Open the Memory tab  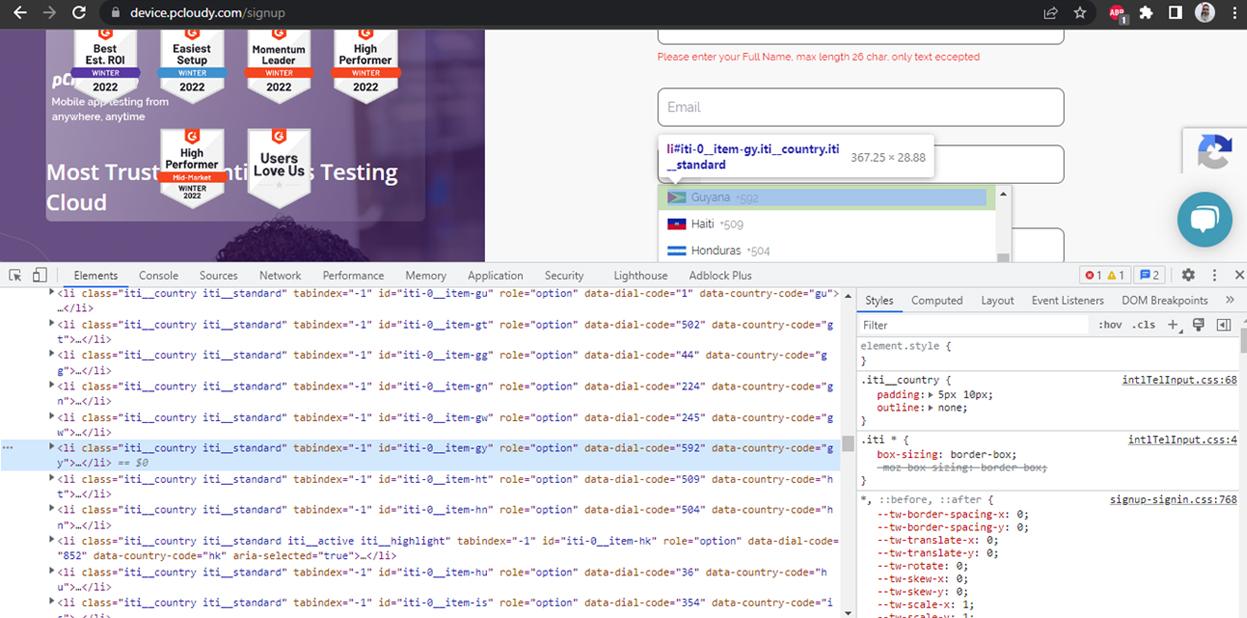426,275
